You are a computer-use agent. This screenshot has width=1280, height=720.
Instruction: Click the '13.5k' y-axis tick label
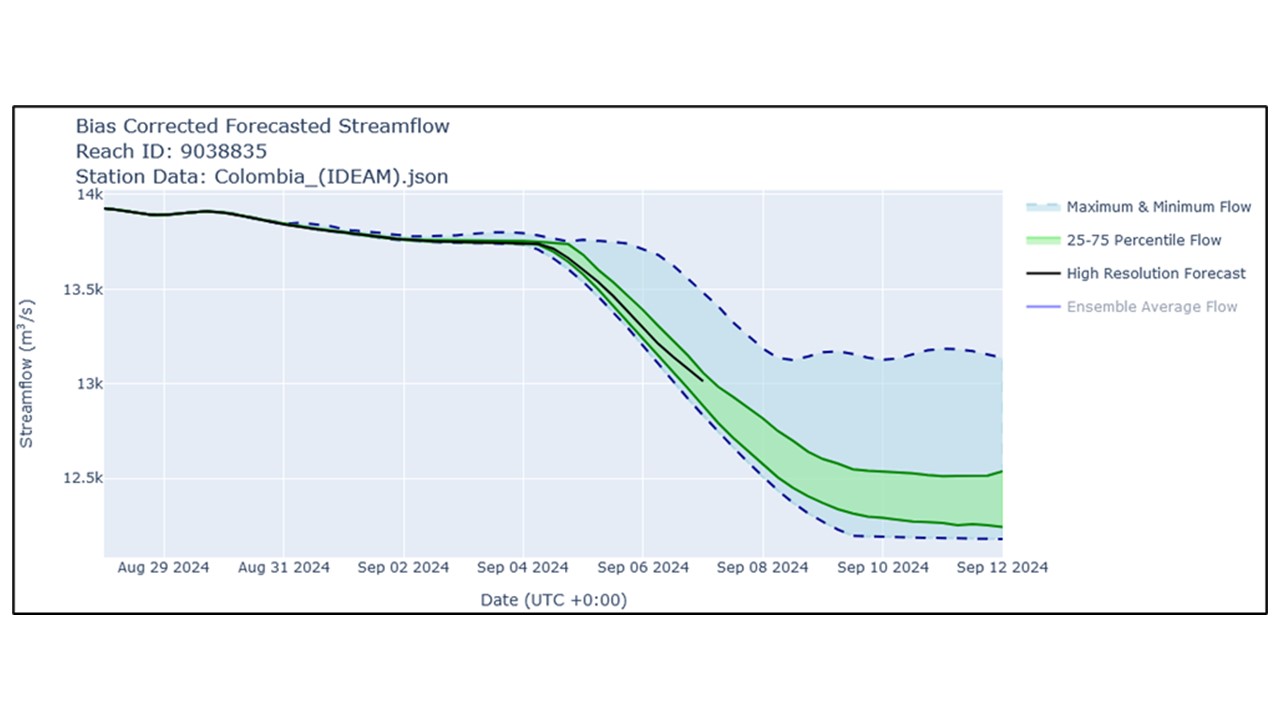83,290
